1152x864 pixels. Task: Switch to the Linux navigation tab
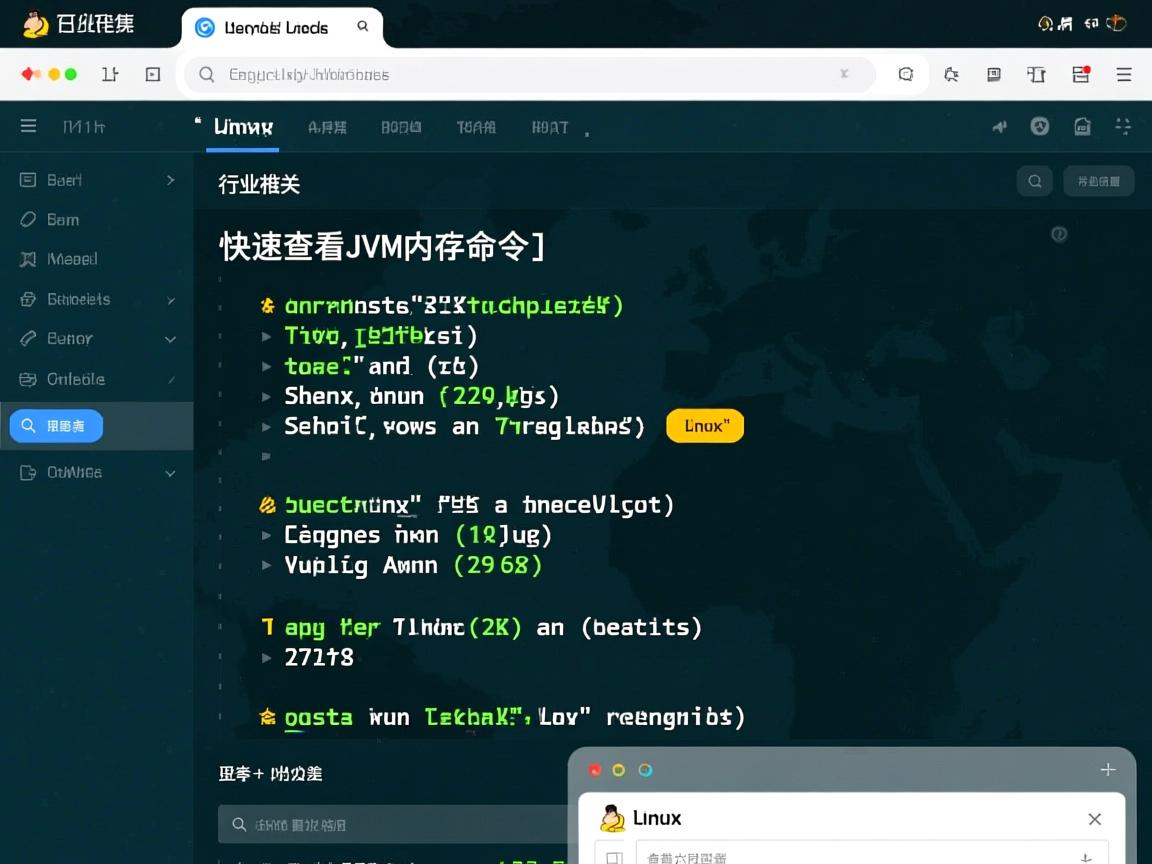[242, 127]
